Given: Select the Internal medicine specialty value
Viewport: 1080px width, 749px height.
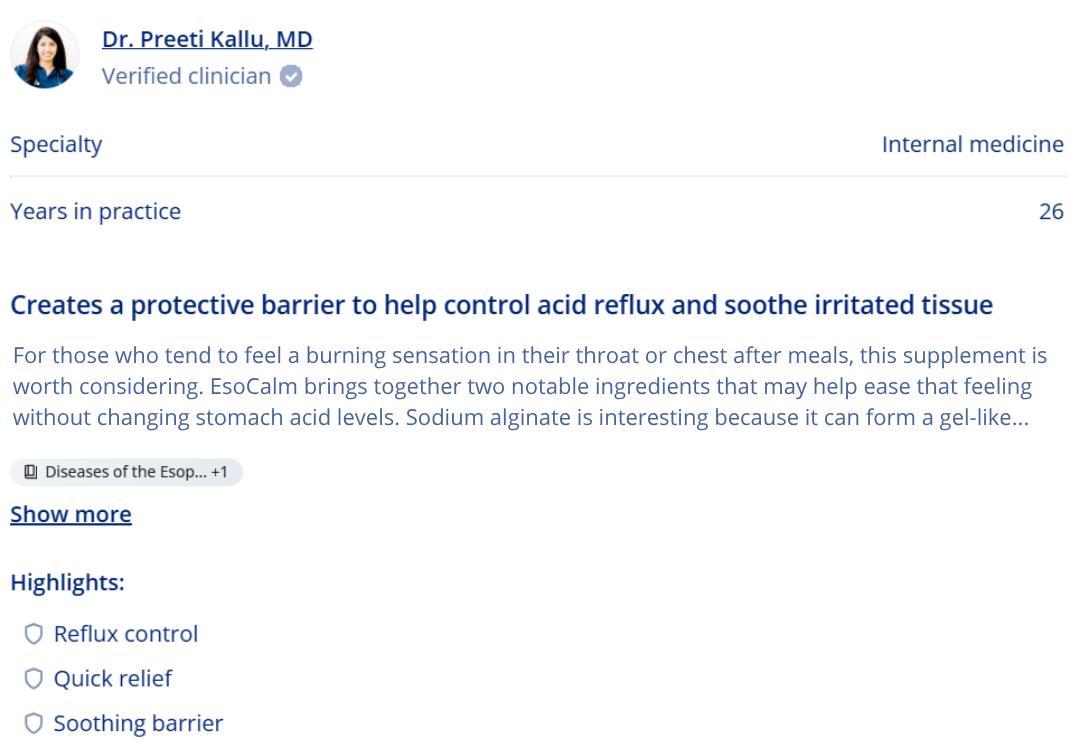Looking at the screenshot, I should tap(973, 144).
